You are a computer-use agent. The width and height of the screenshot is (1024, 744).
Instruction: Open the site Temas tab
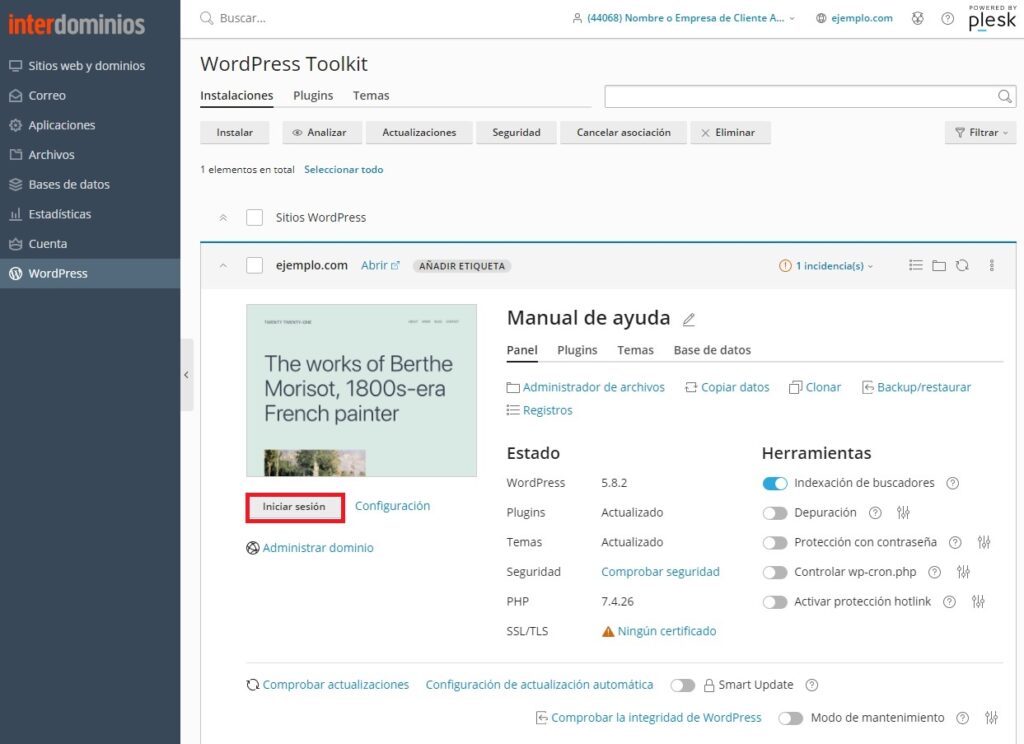click(x=635, y=350)
